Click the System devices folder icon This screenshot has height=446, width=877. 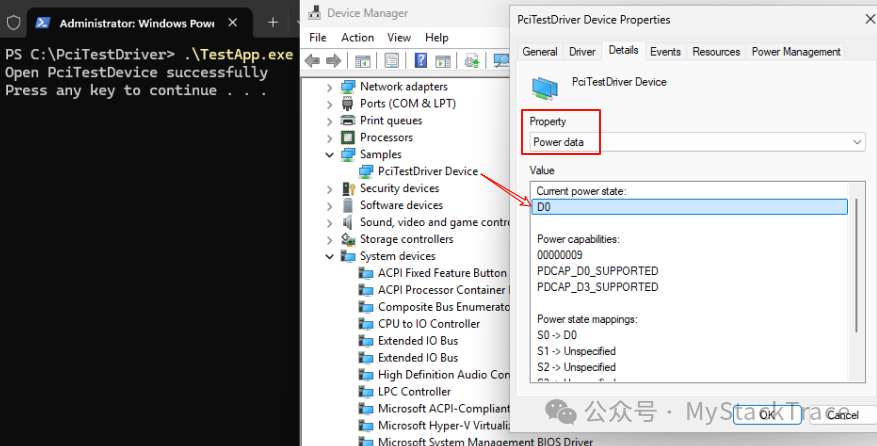click(x=348, y=256)
